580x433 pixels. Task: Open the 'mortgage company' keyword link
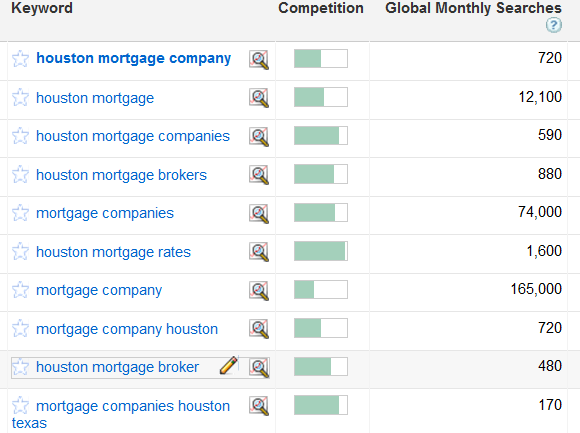[99, 291]
